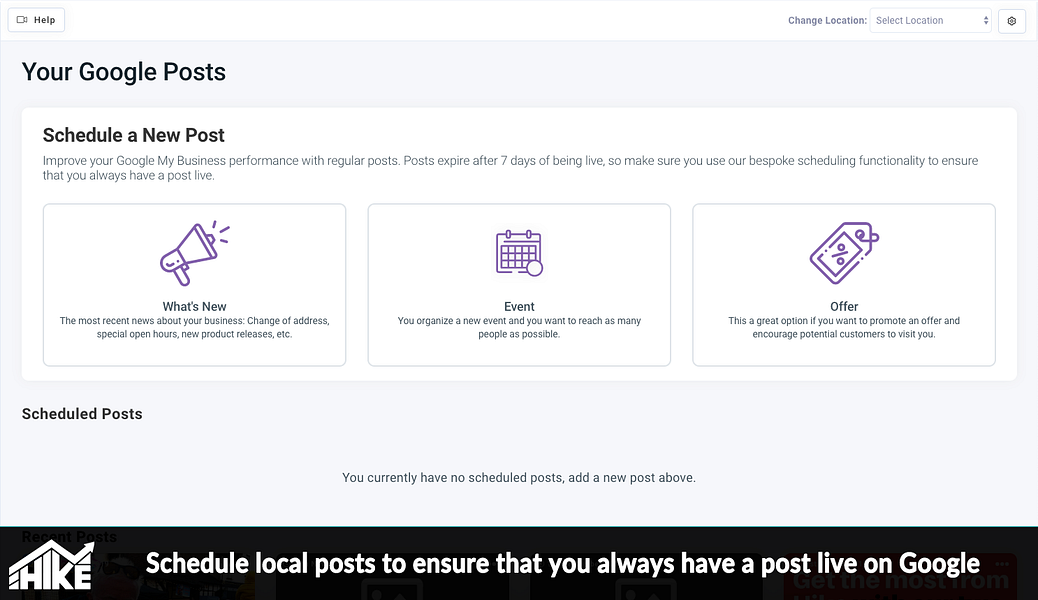Click the 'Your Google Posts' page heading
This screenshot has height=600, width=1038.
pos(124,72)
